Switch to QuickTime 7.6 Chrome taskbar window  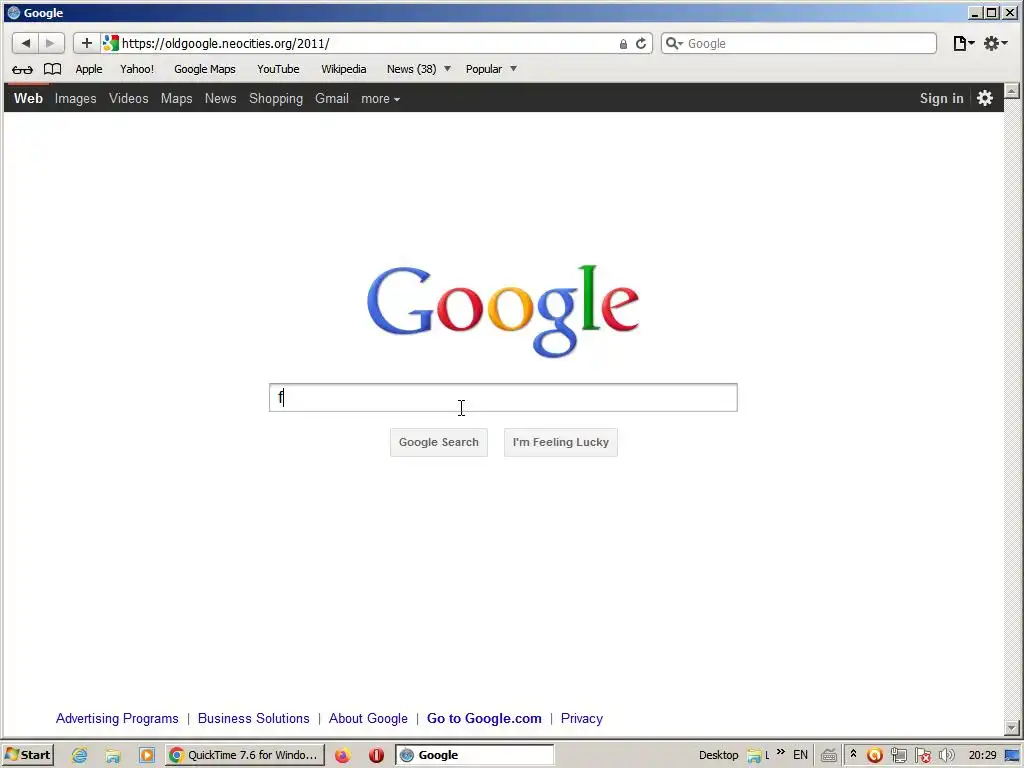245,755
